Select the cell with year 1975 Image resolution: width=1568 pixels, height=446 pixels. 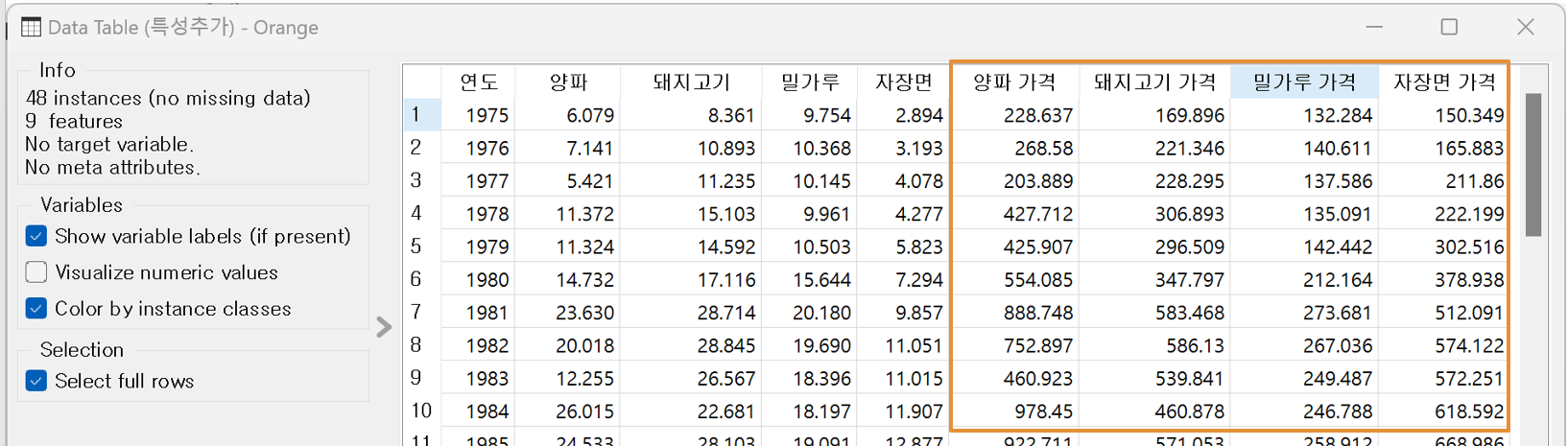point(479,115)
